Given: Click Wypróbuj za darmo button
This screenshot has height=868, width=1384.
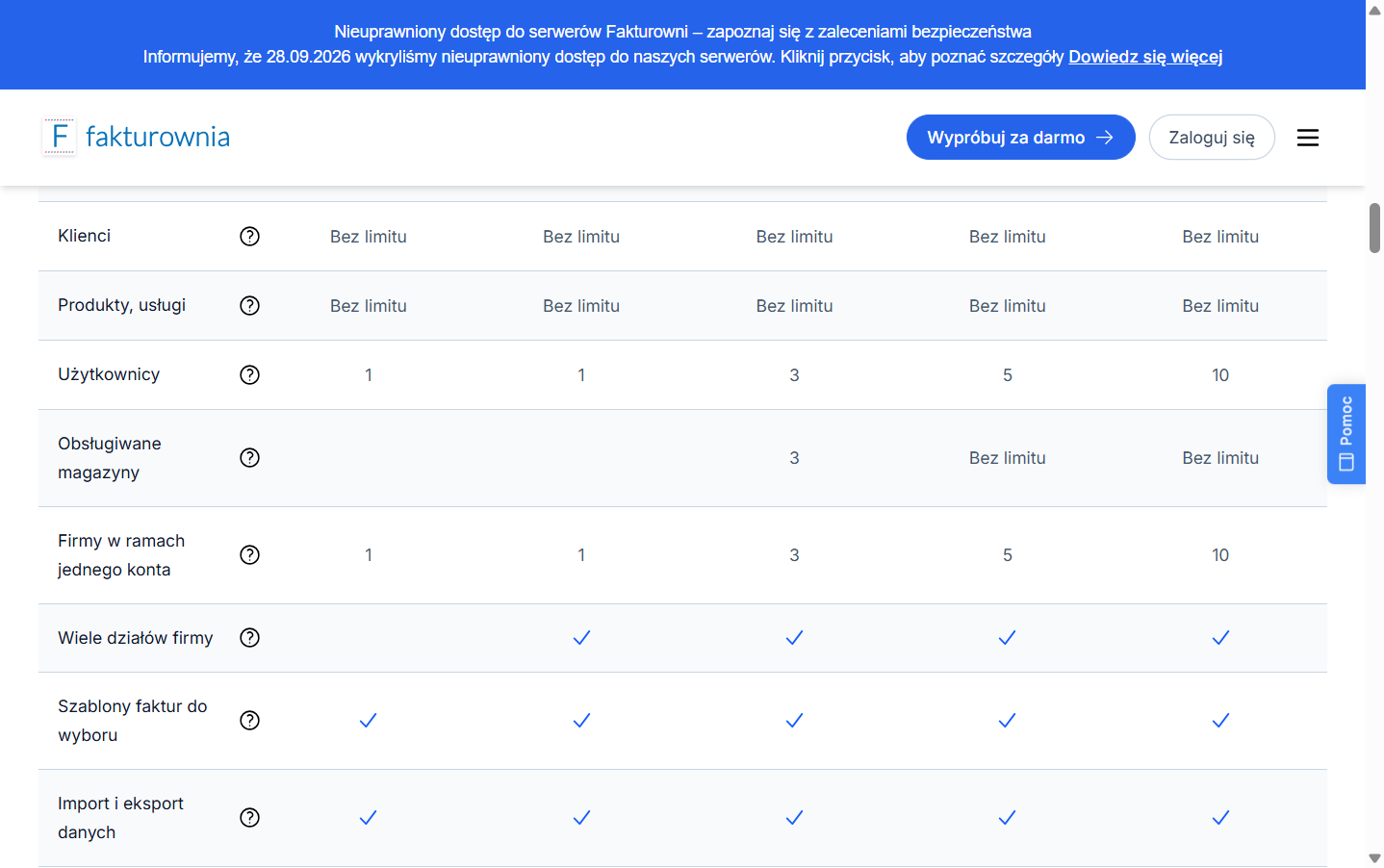Looking at the screenshot, I should pyautogui.click(x=1020, y=138).
